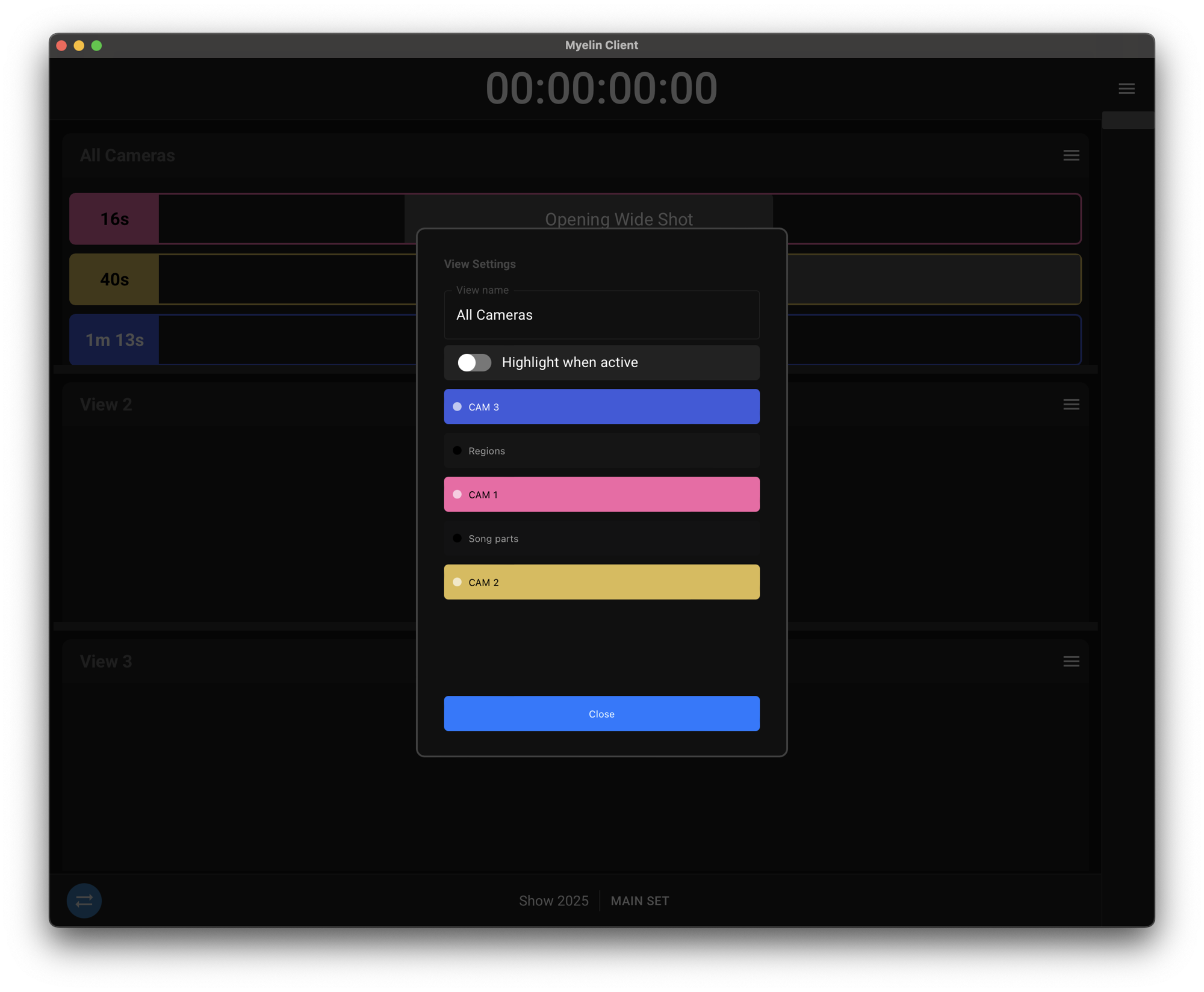Open the View 3 hamburger menu
Image resolution: width=1204 pixels, height=992 pixels.
pos(1071,662)
